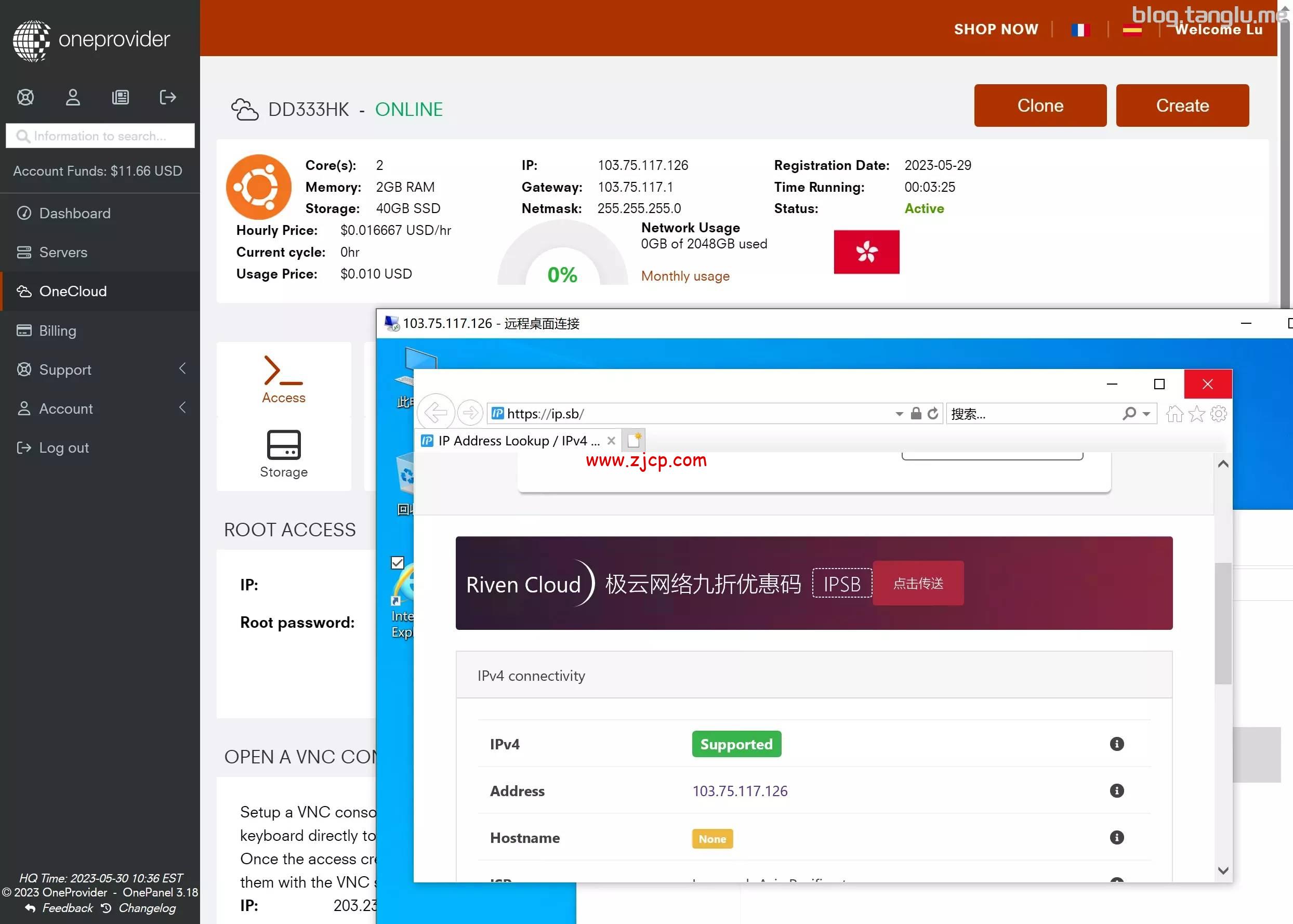The image size is (1293, 924).
Task: Click the IE home icon
Action: 1174,414
